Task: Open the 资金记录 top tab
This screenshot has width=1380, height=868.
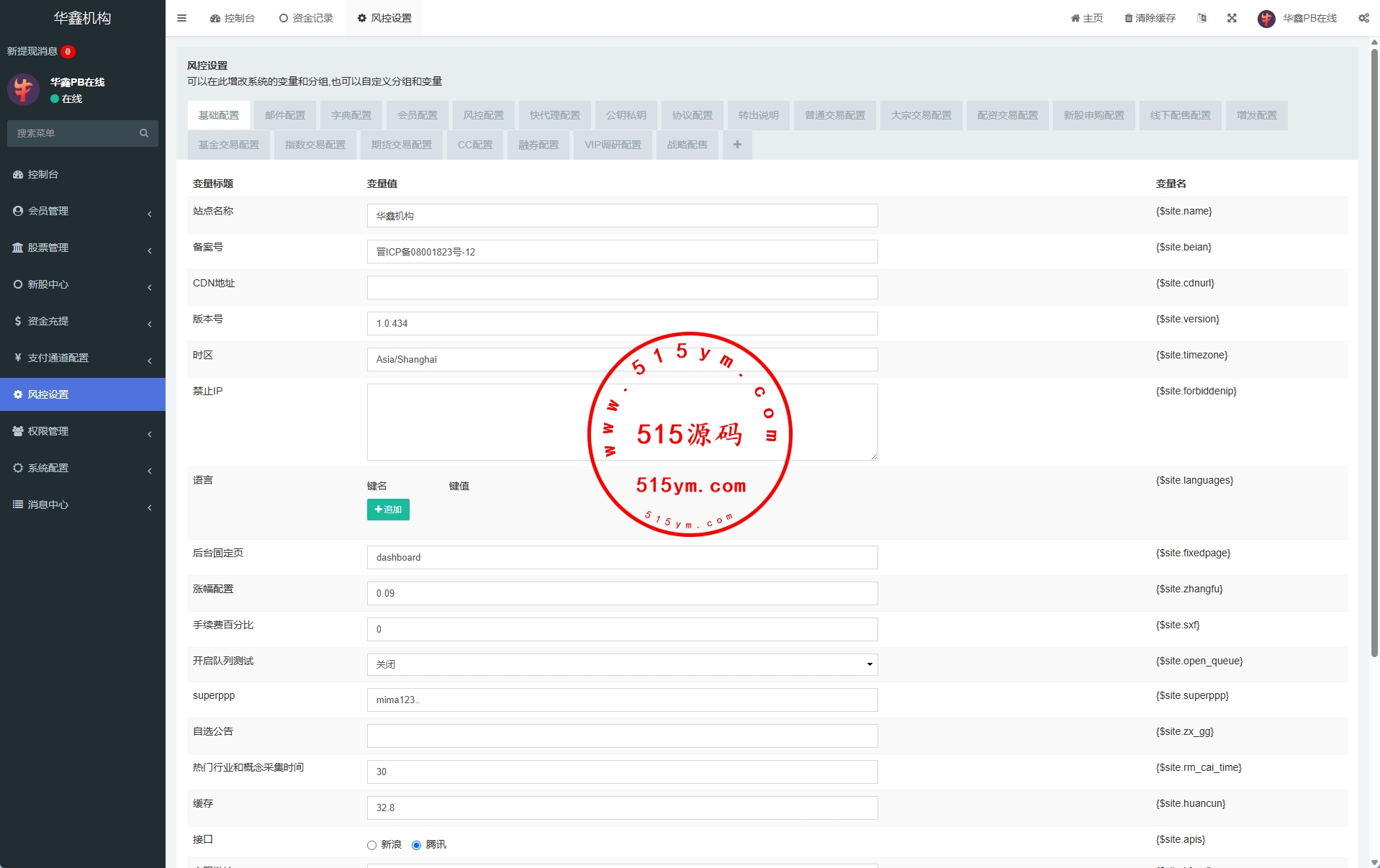Action: [x=306, y=18]
